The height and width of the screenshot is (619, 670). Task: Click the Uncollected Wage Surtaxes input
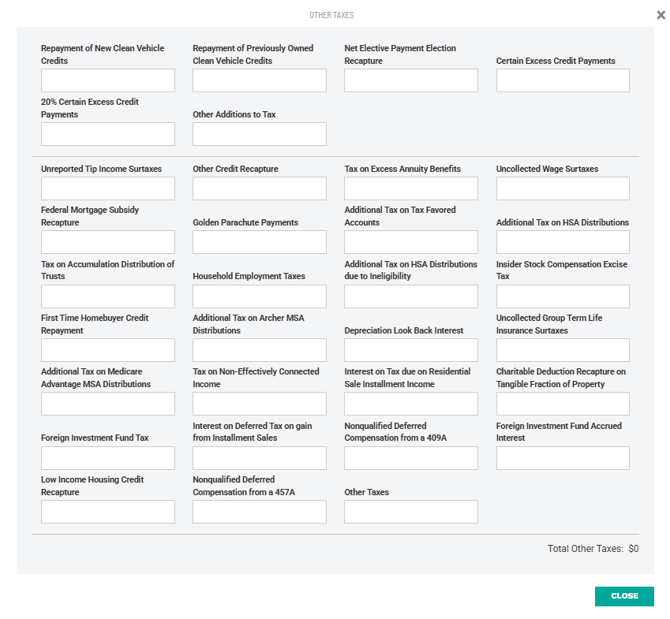563,189
